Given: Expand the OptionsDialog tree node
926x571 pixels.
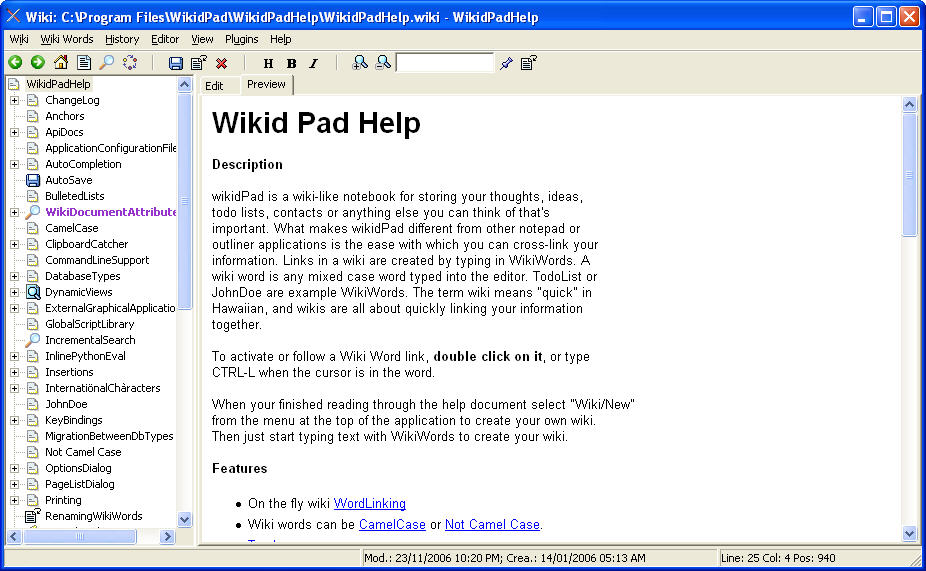Looking at the screenshot, I should pos(14,468).
